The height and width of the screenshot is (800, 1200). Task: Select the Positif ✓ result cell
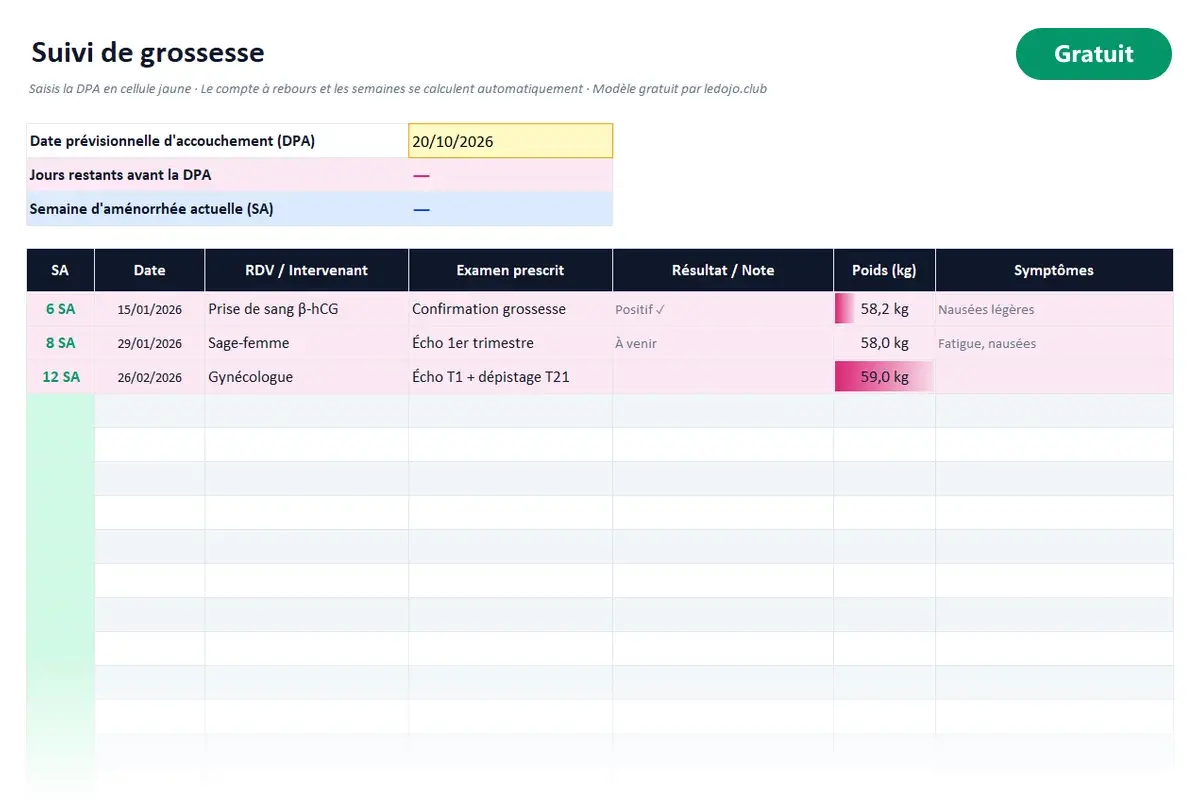723,309
